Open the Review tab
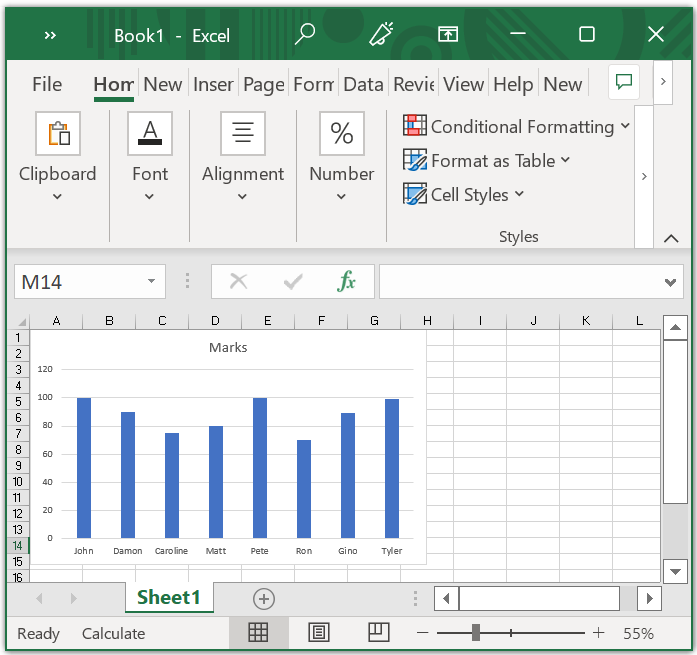 (414, 84)
